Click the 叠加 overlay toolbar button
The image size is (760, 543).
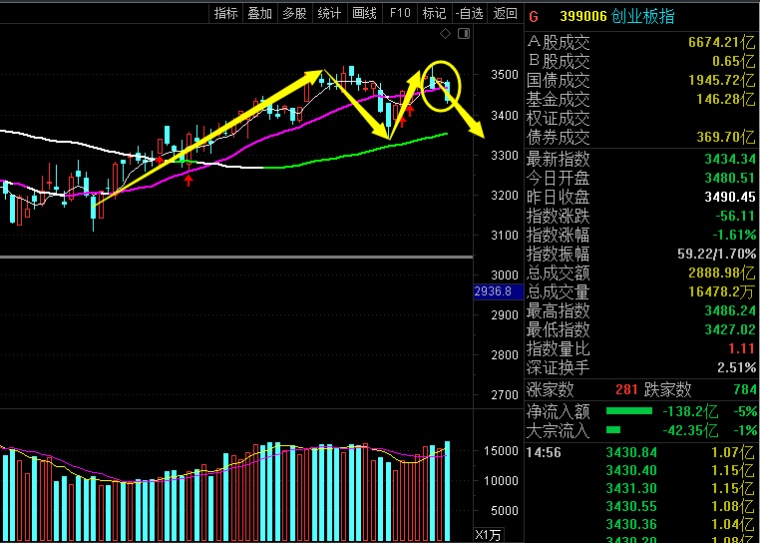click(x=260, y=13)
